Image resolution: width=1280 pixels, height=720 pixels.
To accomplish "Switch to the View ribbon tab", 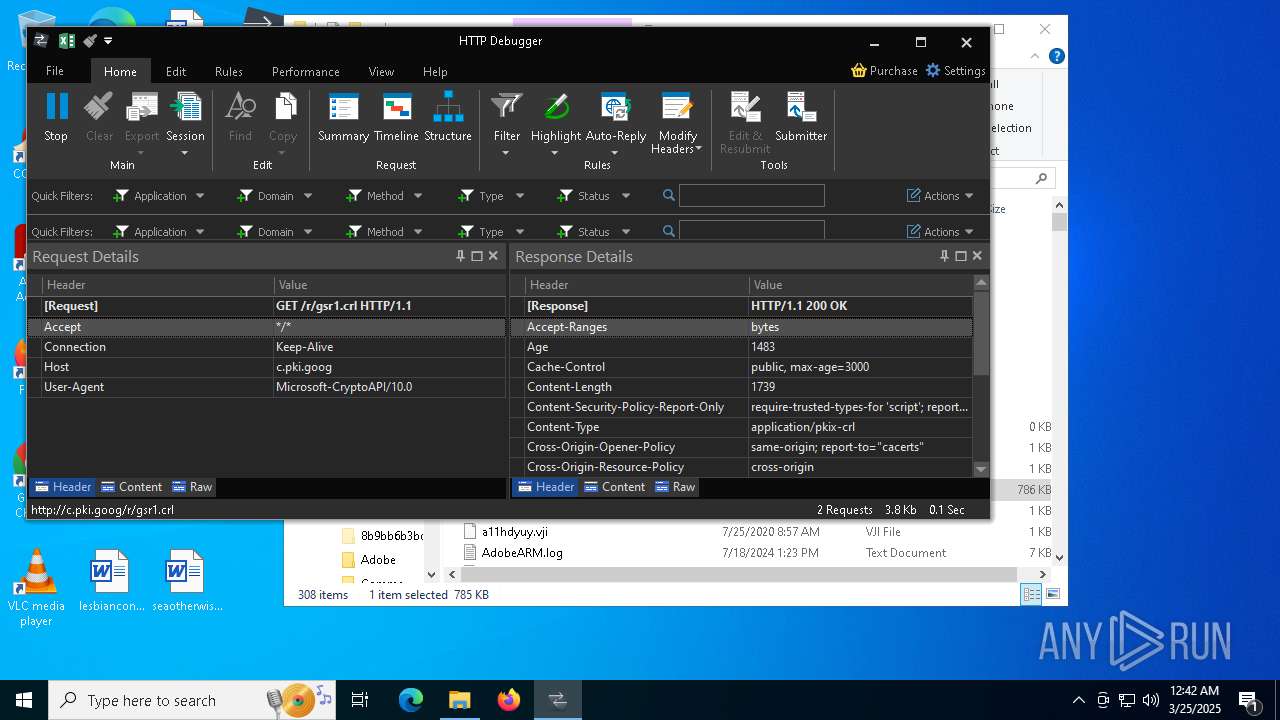I will [x=381, y=71].
